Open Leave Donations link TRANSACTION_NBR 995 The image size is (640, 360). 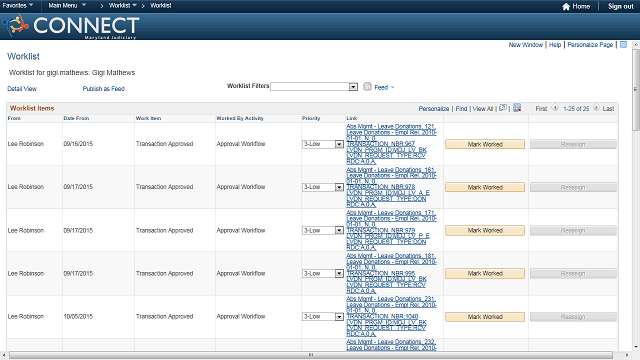click(x=391, y=273)
